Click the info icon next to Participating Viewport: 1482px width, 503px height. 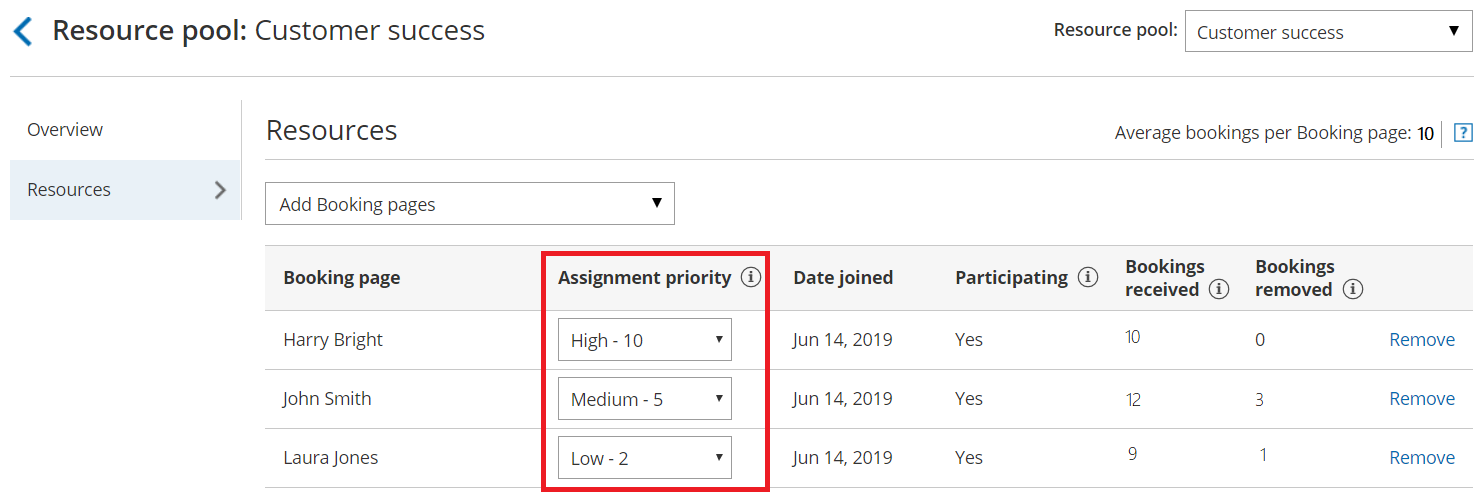click(1088, 278)
